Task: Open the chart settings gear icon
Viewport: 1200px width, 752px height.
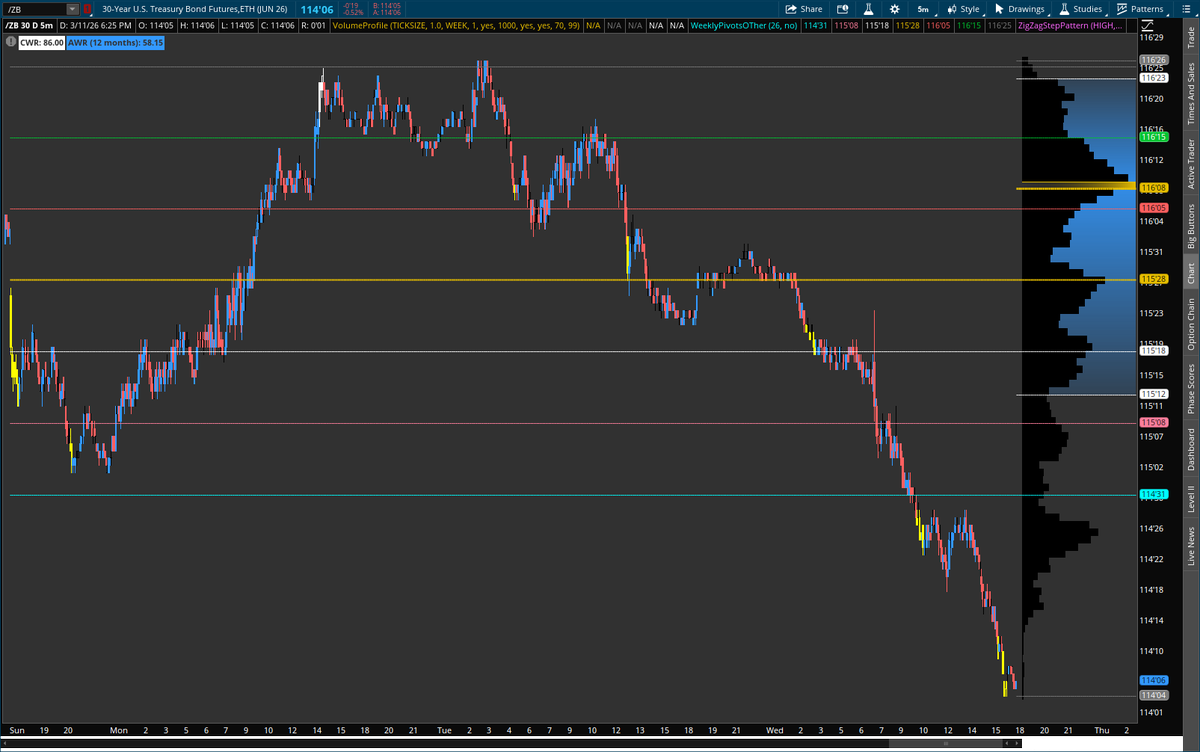Action: [895, 9]
